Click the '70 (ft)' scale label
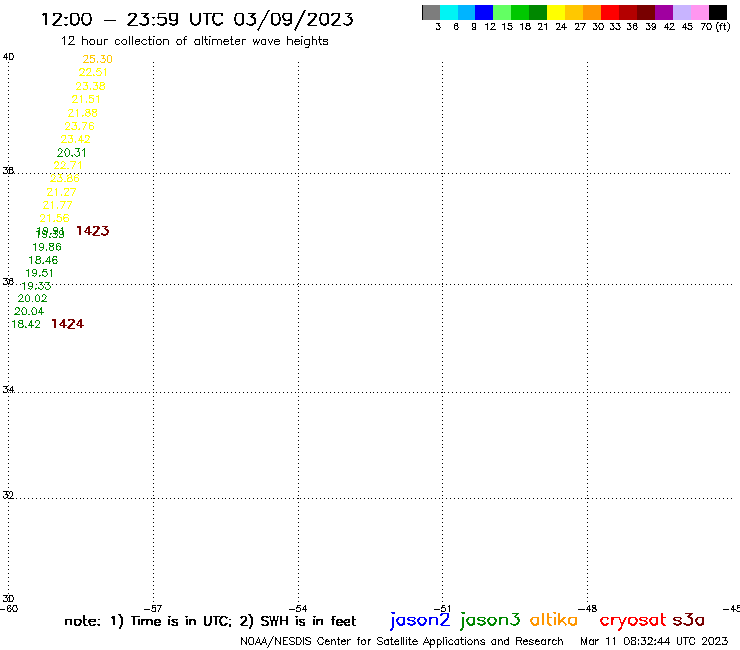Viewport: 740px width, 650px height. point(715,26)
